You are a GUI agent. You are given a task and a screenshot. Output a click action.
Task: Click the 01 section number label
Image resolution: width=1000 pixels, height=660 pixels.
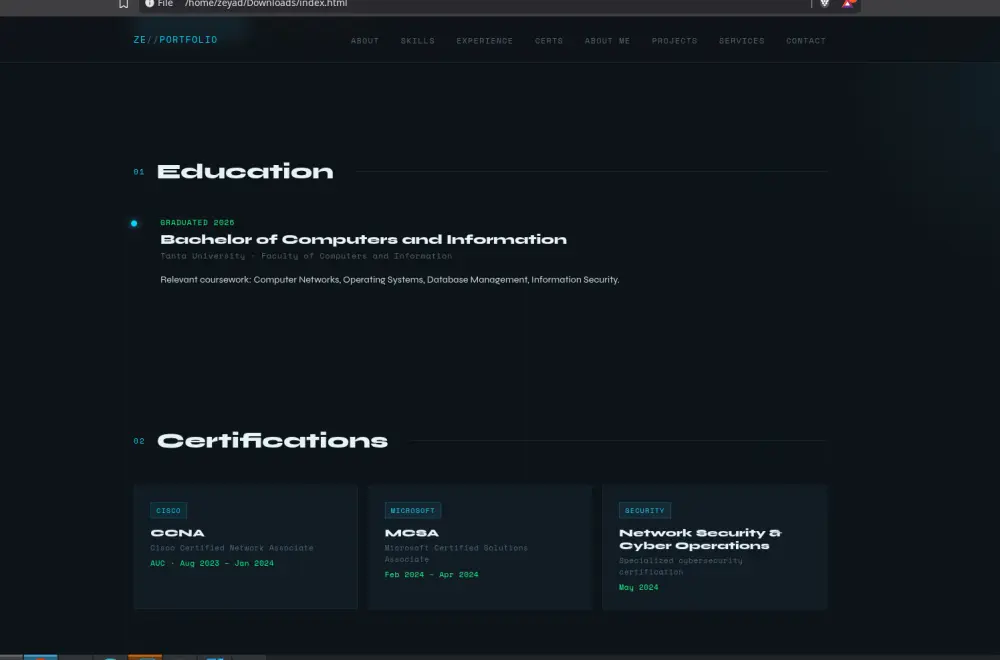coord(139,172)
